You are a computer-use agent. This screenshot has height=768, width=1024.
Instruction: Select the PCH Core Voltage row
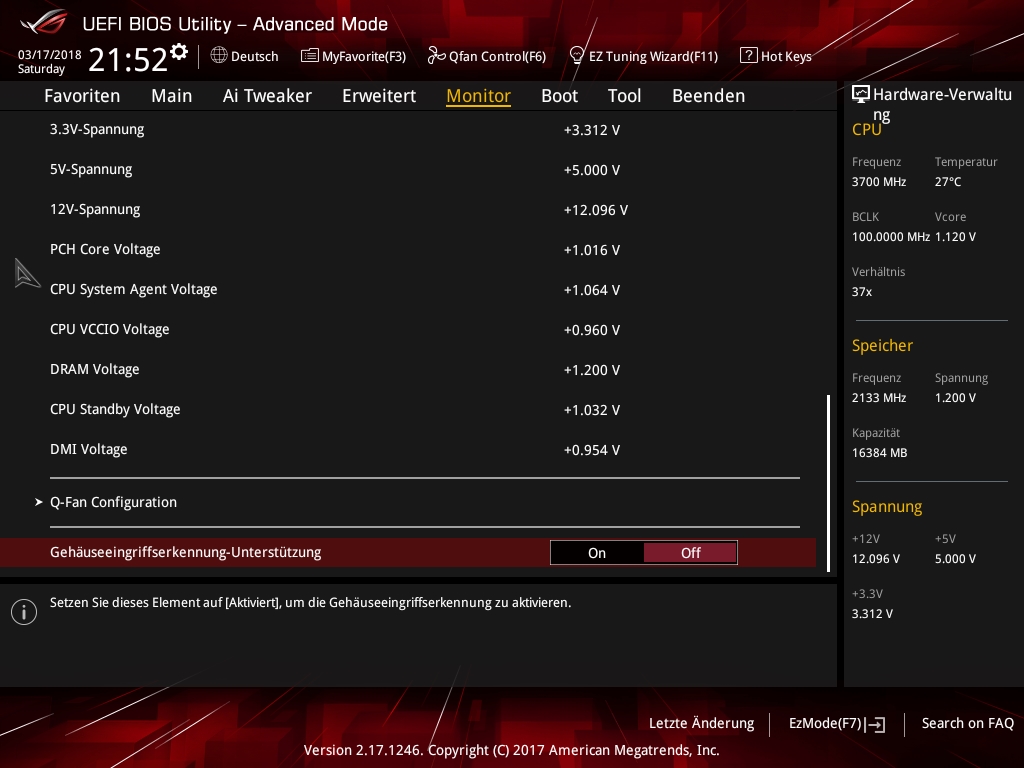click(x=408, y=249)
